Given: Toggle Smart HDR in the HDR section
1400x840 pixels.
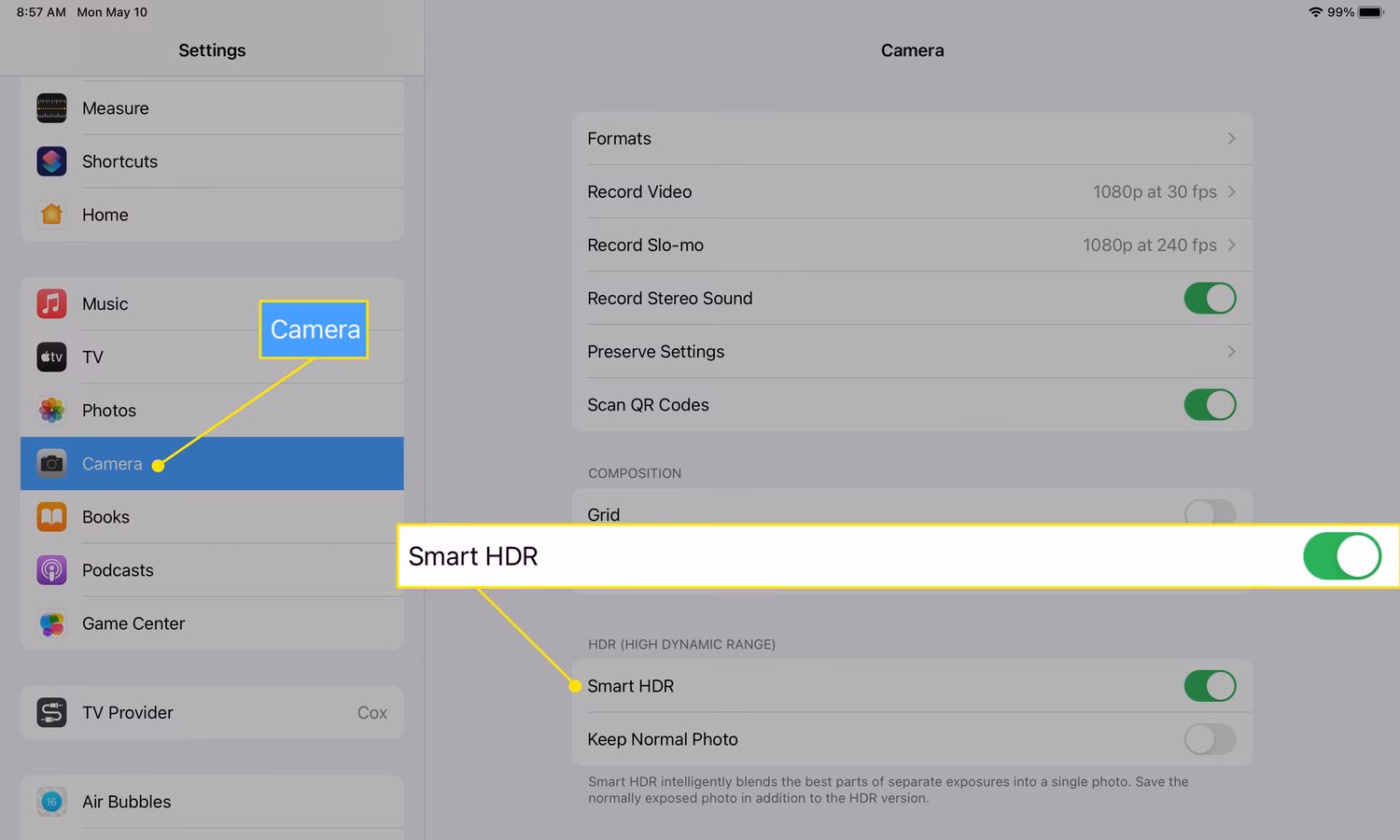Looking at the screenshot, I should (1210, 686).
